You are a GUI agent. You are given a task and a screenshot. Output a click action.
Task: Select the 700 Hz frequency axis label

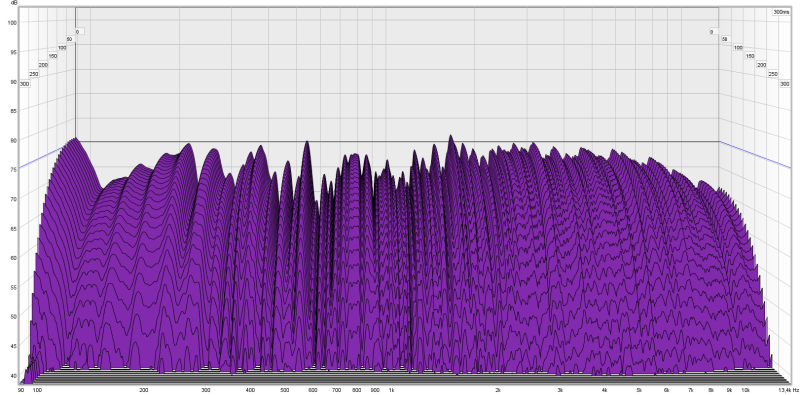point(336,390)
